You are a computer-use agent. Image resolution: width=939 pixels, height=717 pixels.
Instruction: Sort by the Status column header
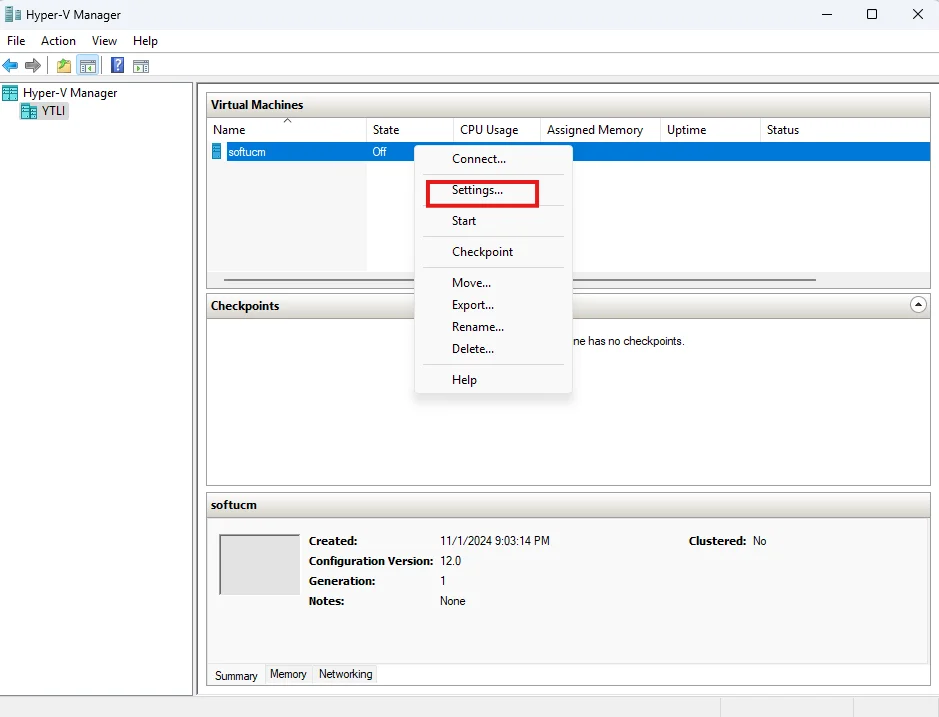pyautogui.click(x=844, y=130)
